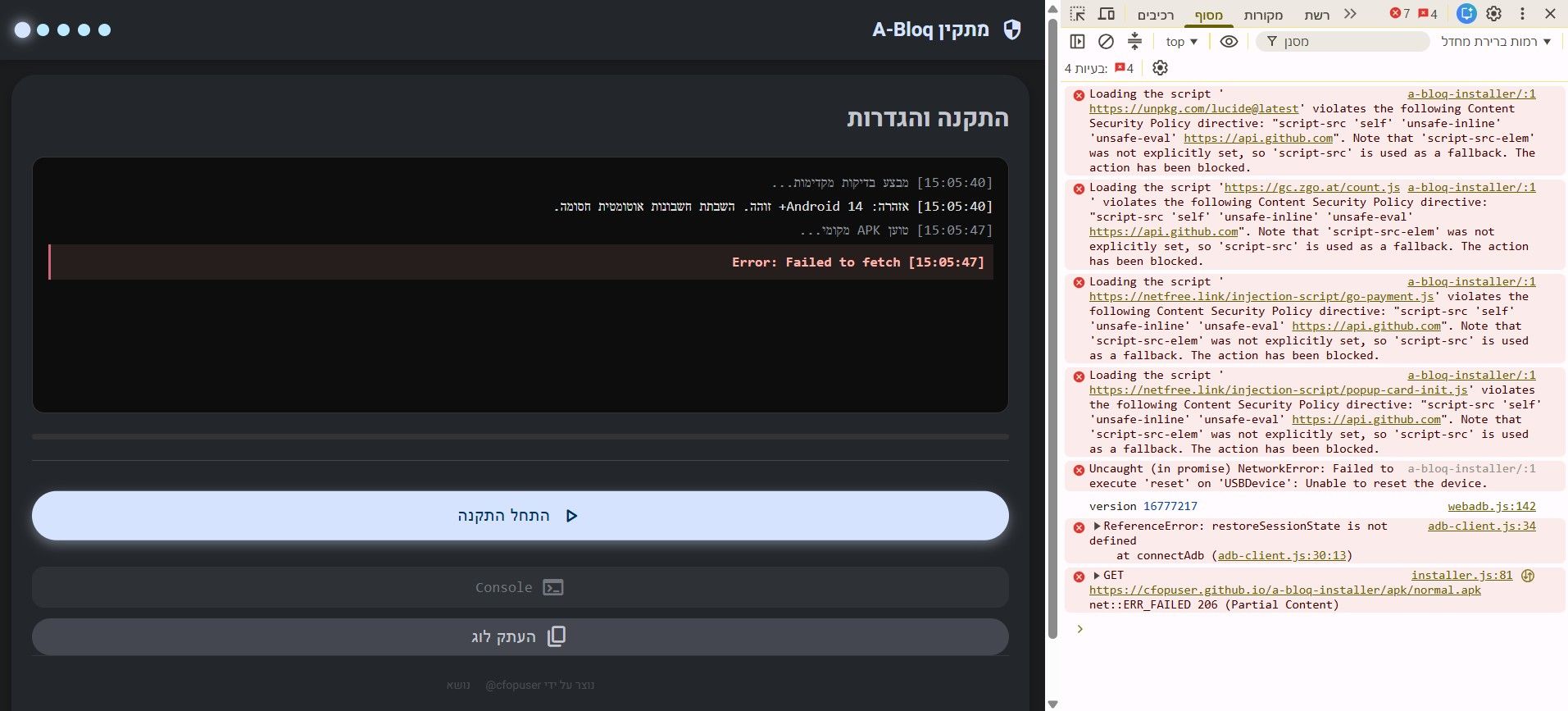This screenshot has width=1568, height=711.
Task: Open the normal.apk URL link
Action: [x=1285, y=590]
